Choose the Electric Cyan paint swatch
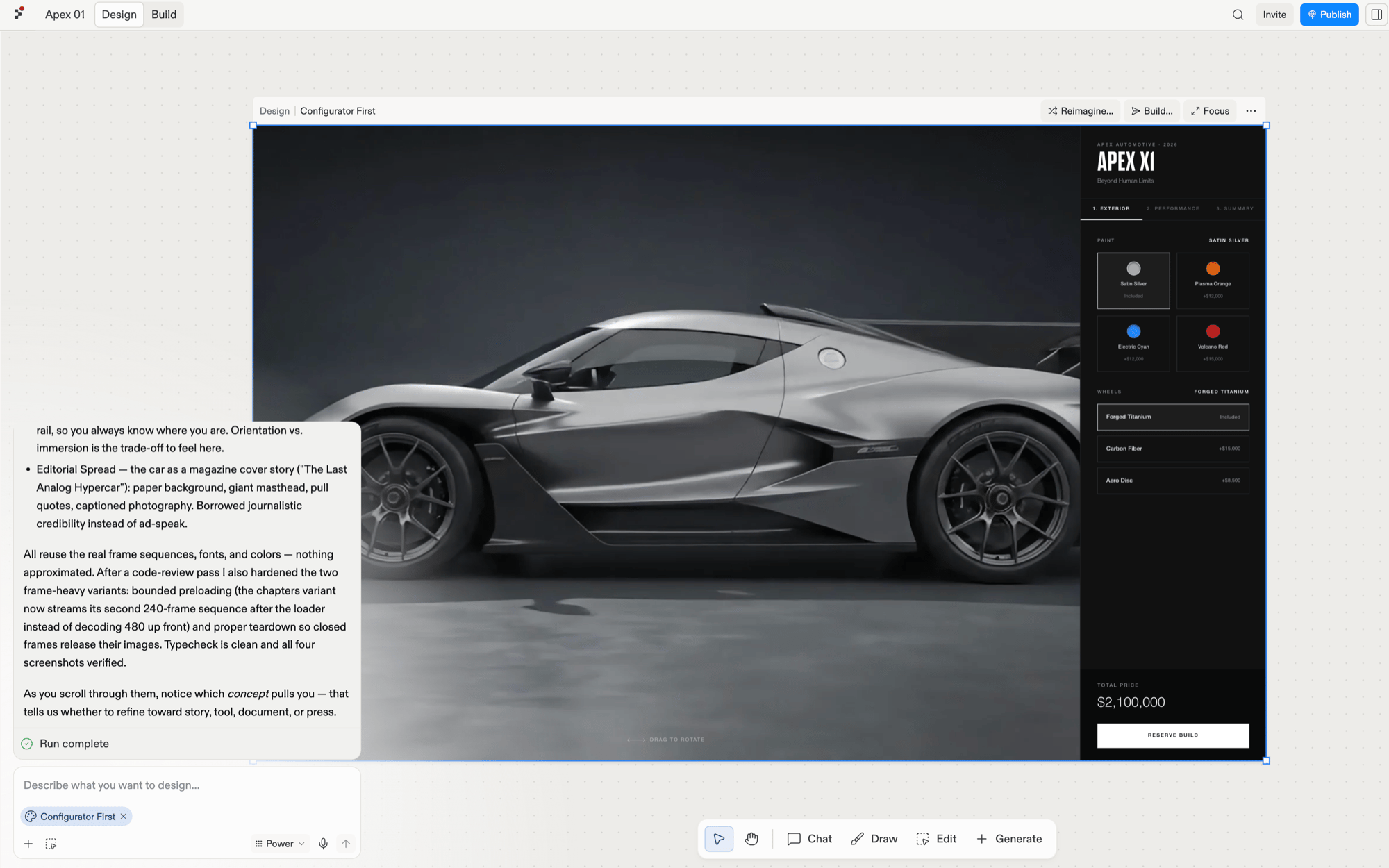1389x868 pixels. tap(1133, 344)
